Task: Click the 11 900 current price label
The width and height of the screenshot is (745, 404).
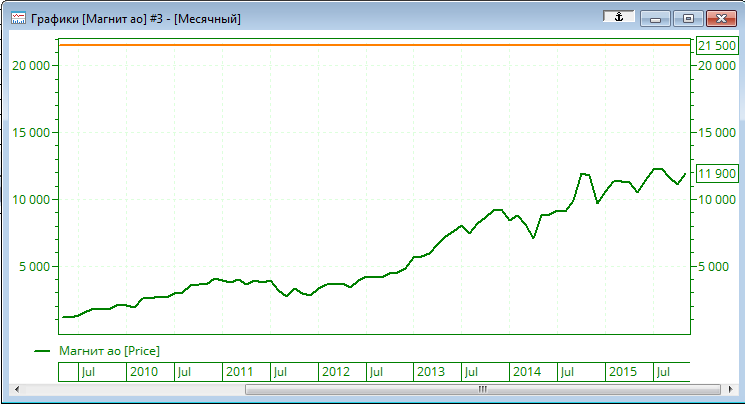Action: pyautogui.click(x=717, y=174)
